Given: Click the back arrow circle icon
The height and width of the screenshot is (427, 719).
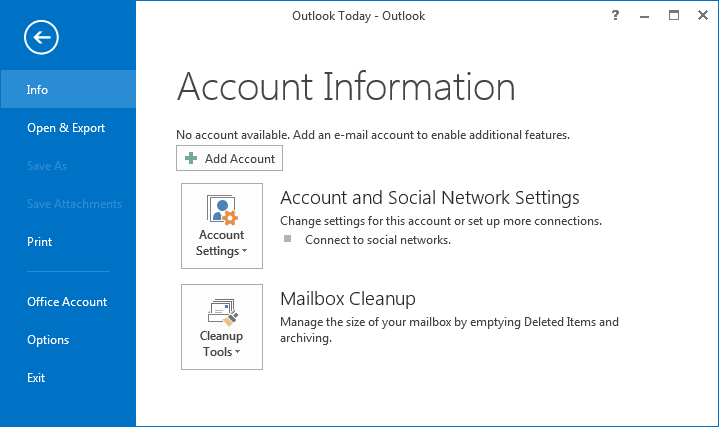Looking at the screenshot, I should pyautogui.click(x=41, y=37).
